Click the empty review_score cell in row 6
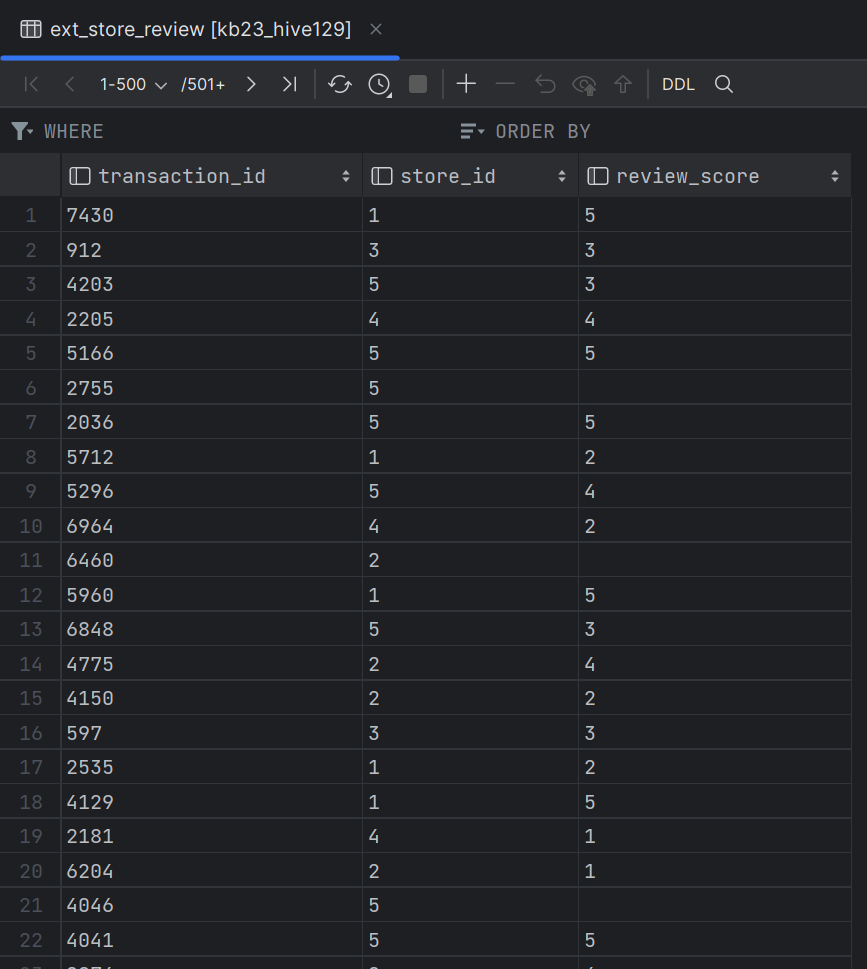Screen dimensions: 867x969 715,388
